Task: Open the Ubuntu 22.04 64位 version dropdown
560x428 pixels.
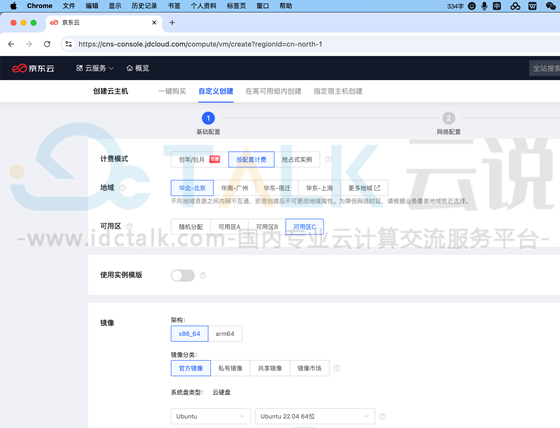Action: pyautogui.click(x=315, y=416)
